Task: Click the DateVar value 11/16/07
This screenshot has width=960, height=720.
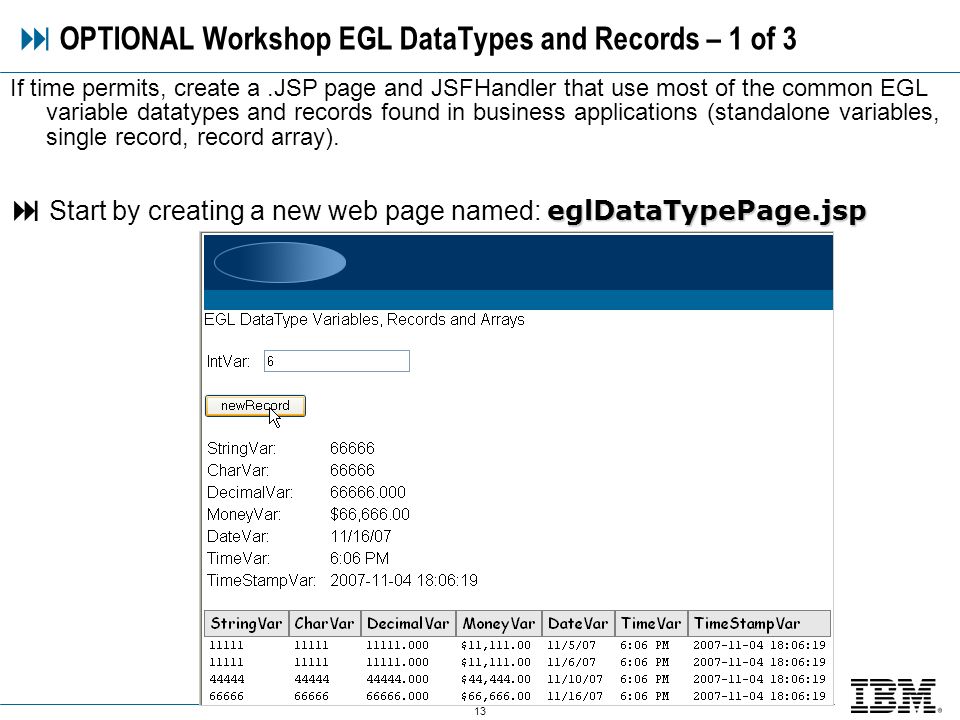Action: [361, 536]
